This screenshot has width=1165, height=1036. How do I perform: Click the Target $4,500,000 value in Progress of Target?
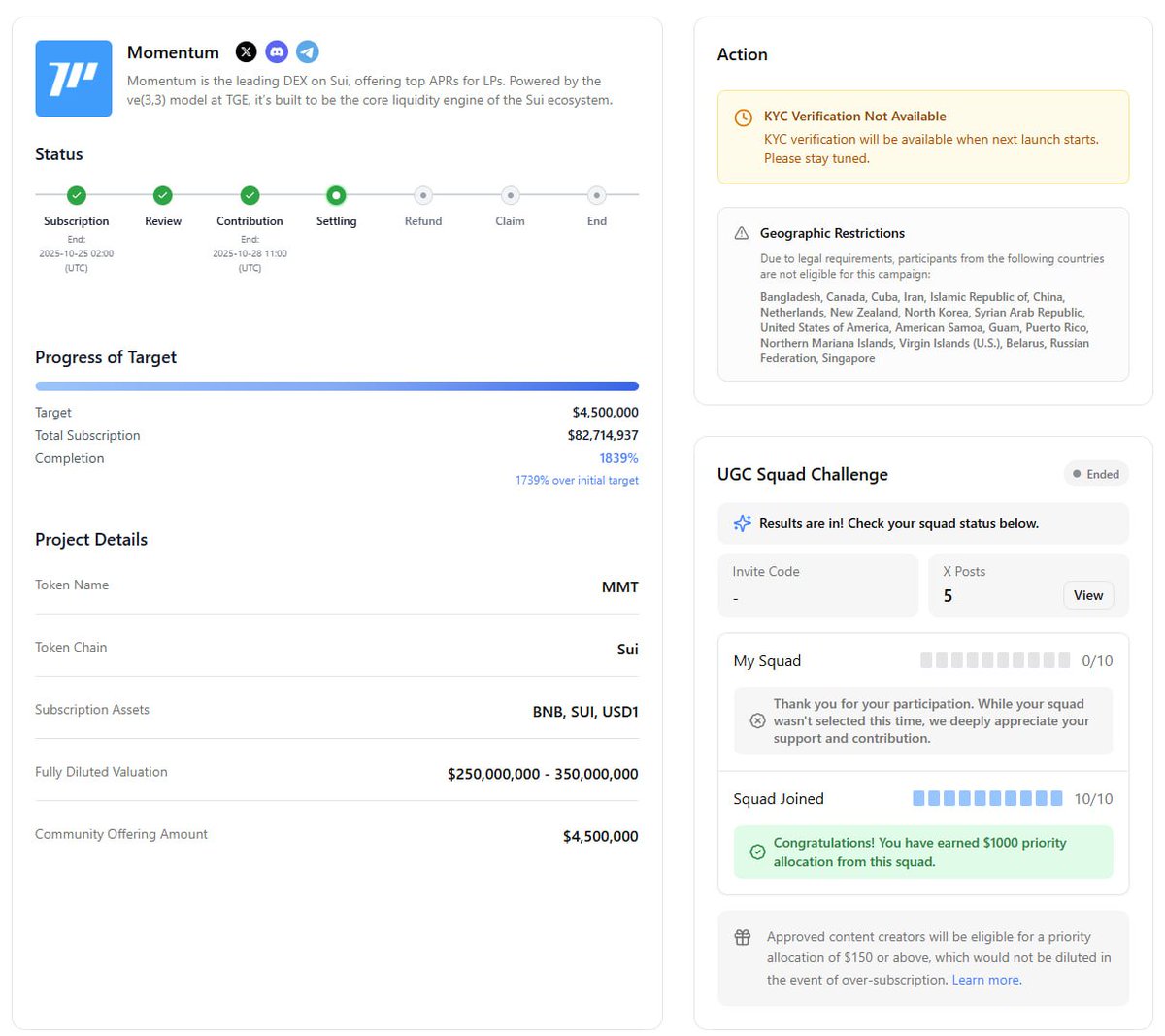[605, 412]
